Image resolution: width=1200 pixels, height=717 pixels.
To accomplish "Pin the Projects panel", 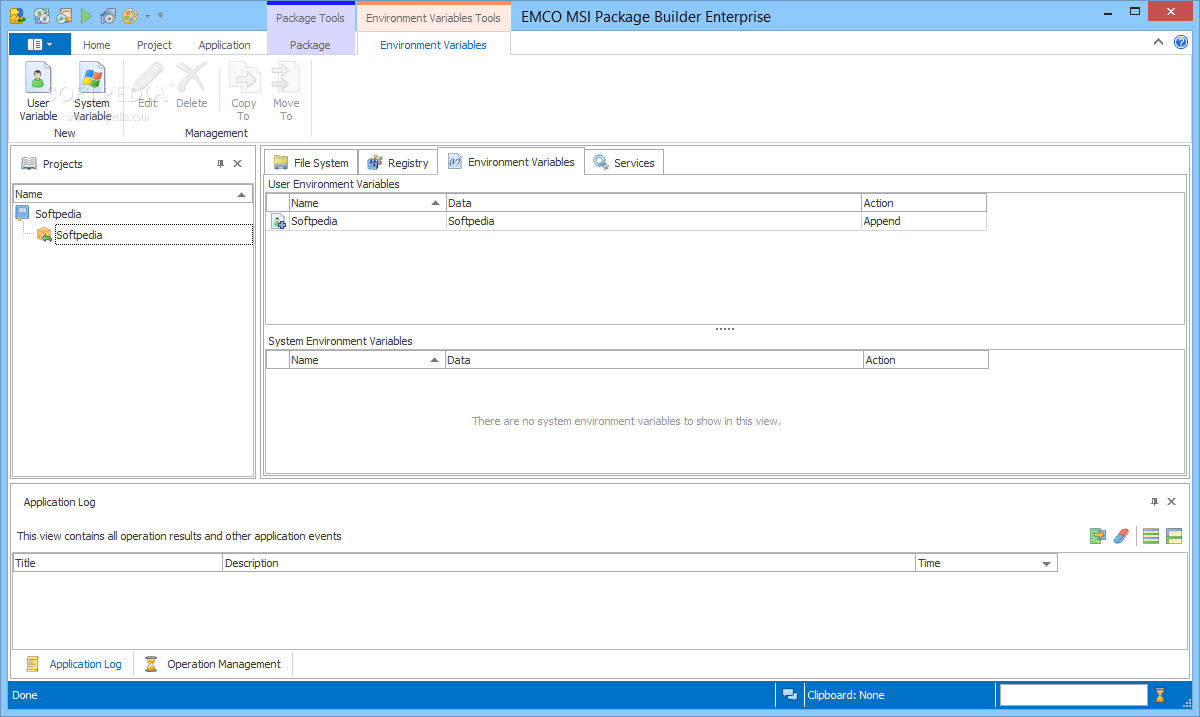I will coord(221,164).
